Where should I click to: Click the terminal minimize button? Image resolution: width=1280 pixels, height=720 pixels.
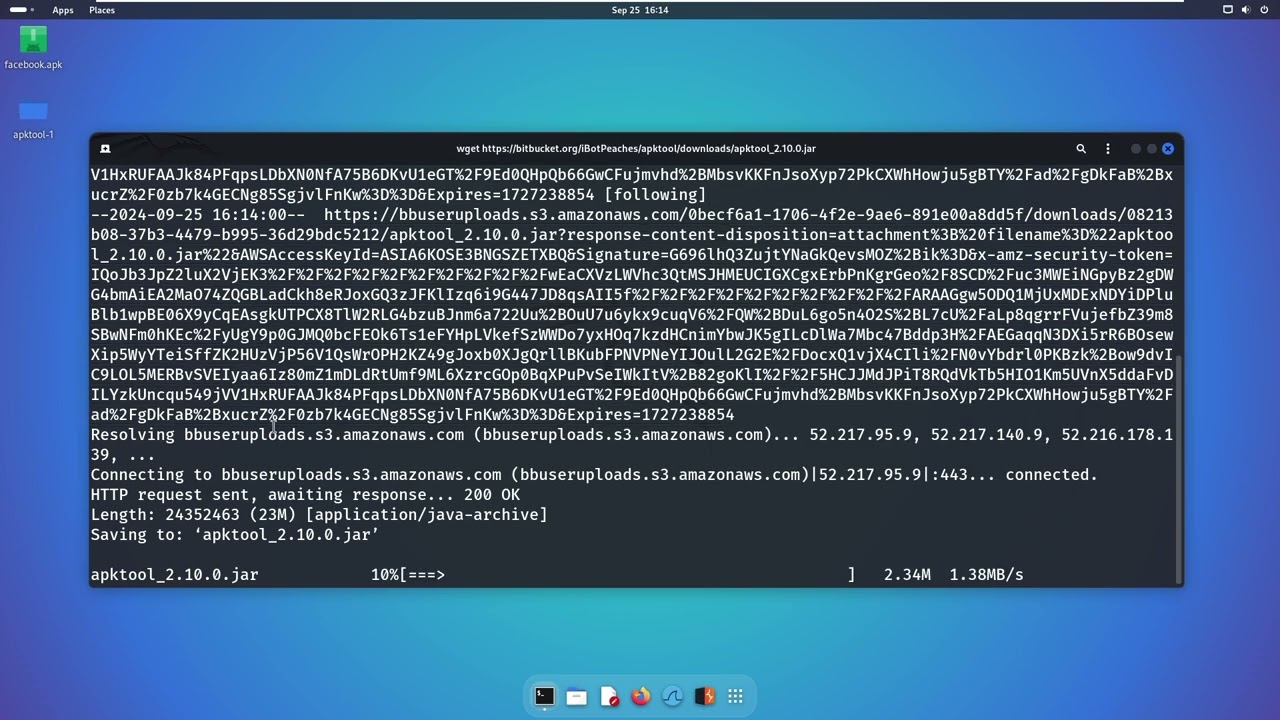[1136, 149]
